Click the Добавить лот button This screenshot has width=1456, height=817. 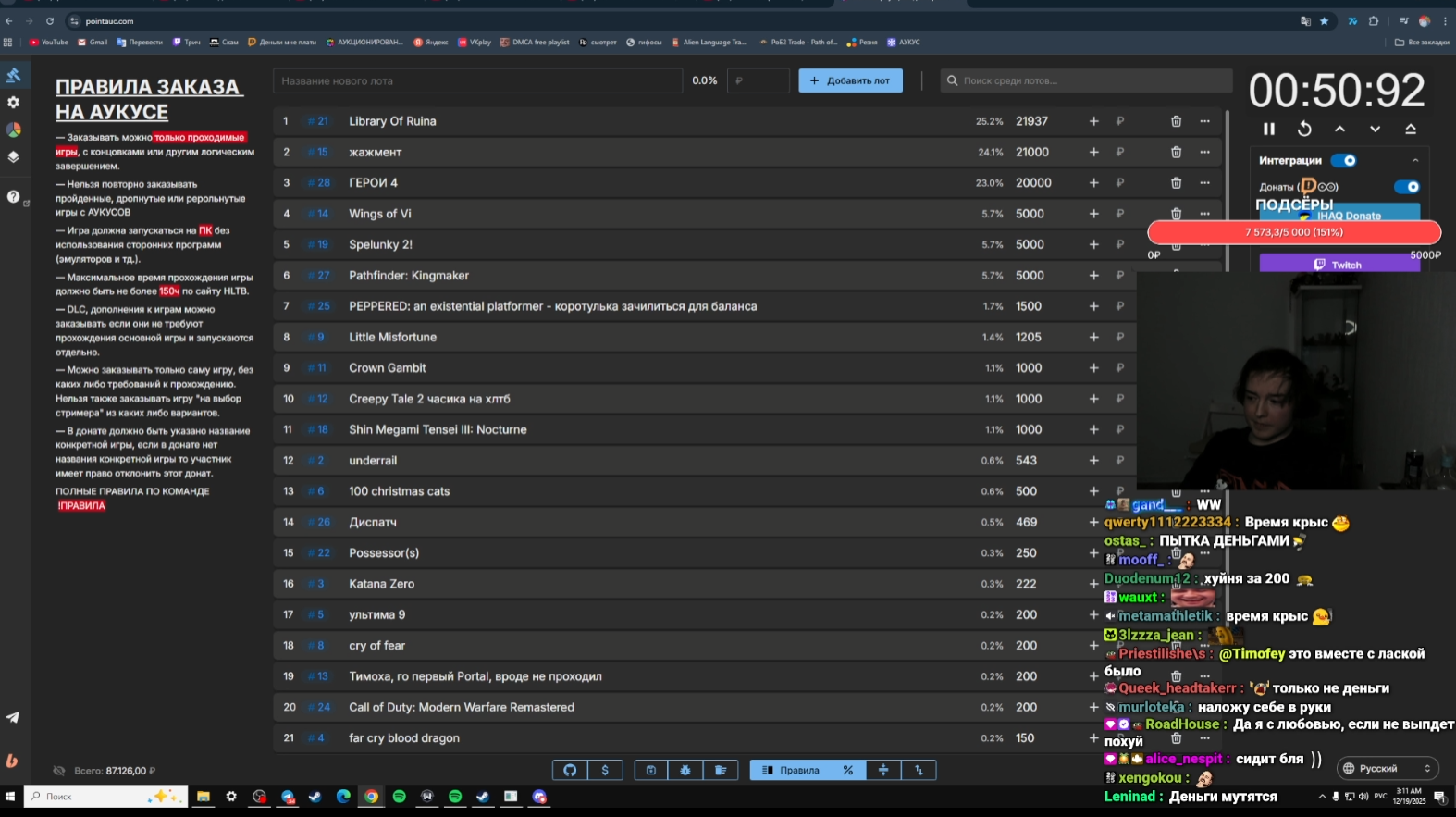[850, 80]
